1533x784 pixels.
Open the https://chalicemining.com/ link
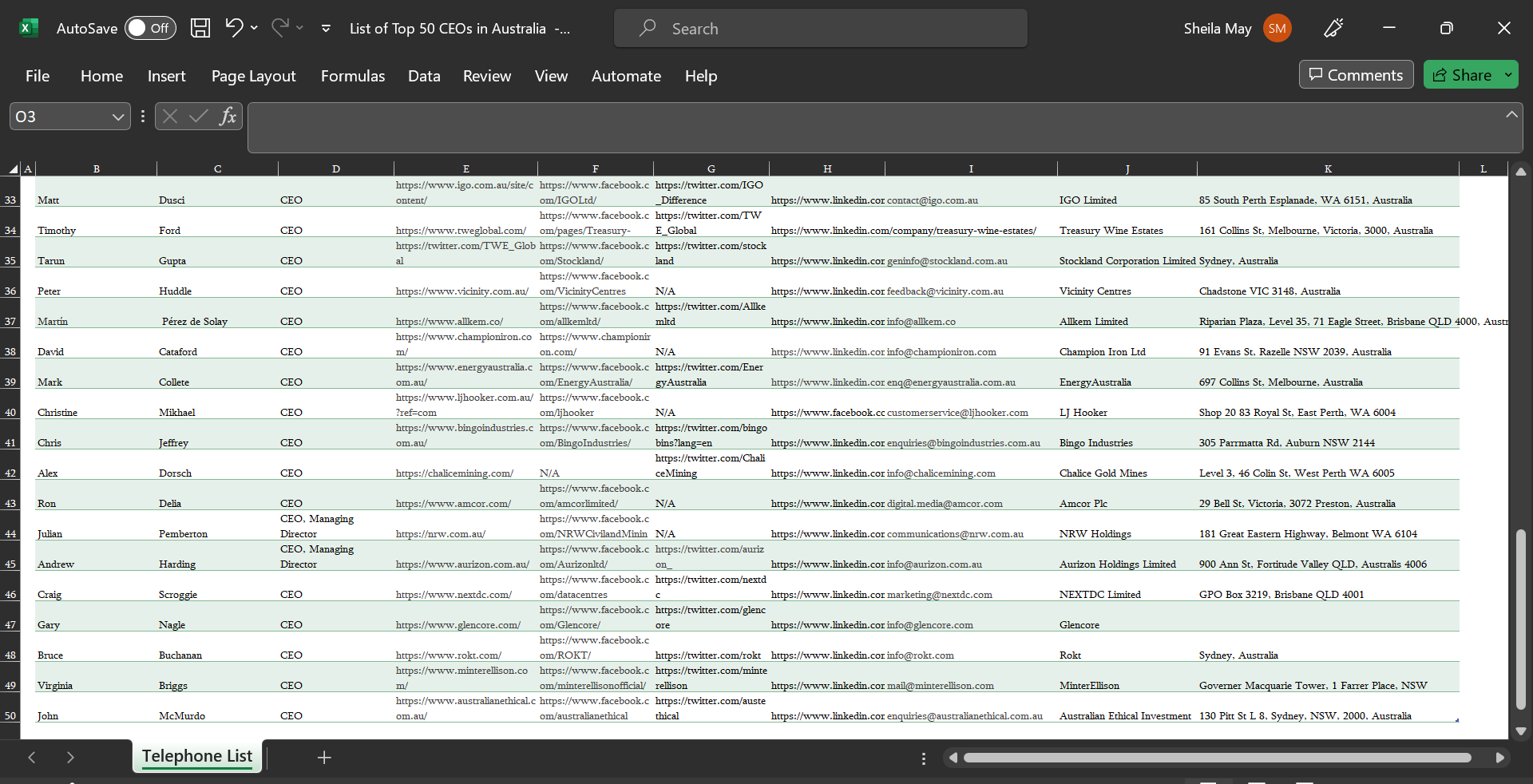pos(454,473)
